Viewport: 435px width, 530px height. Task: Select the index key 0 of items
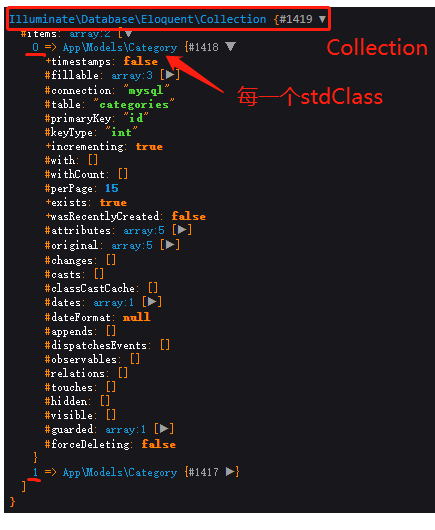coord(35,47)
